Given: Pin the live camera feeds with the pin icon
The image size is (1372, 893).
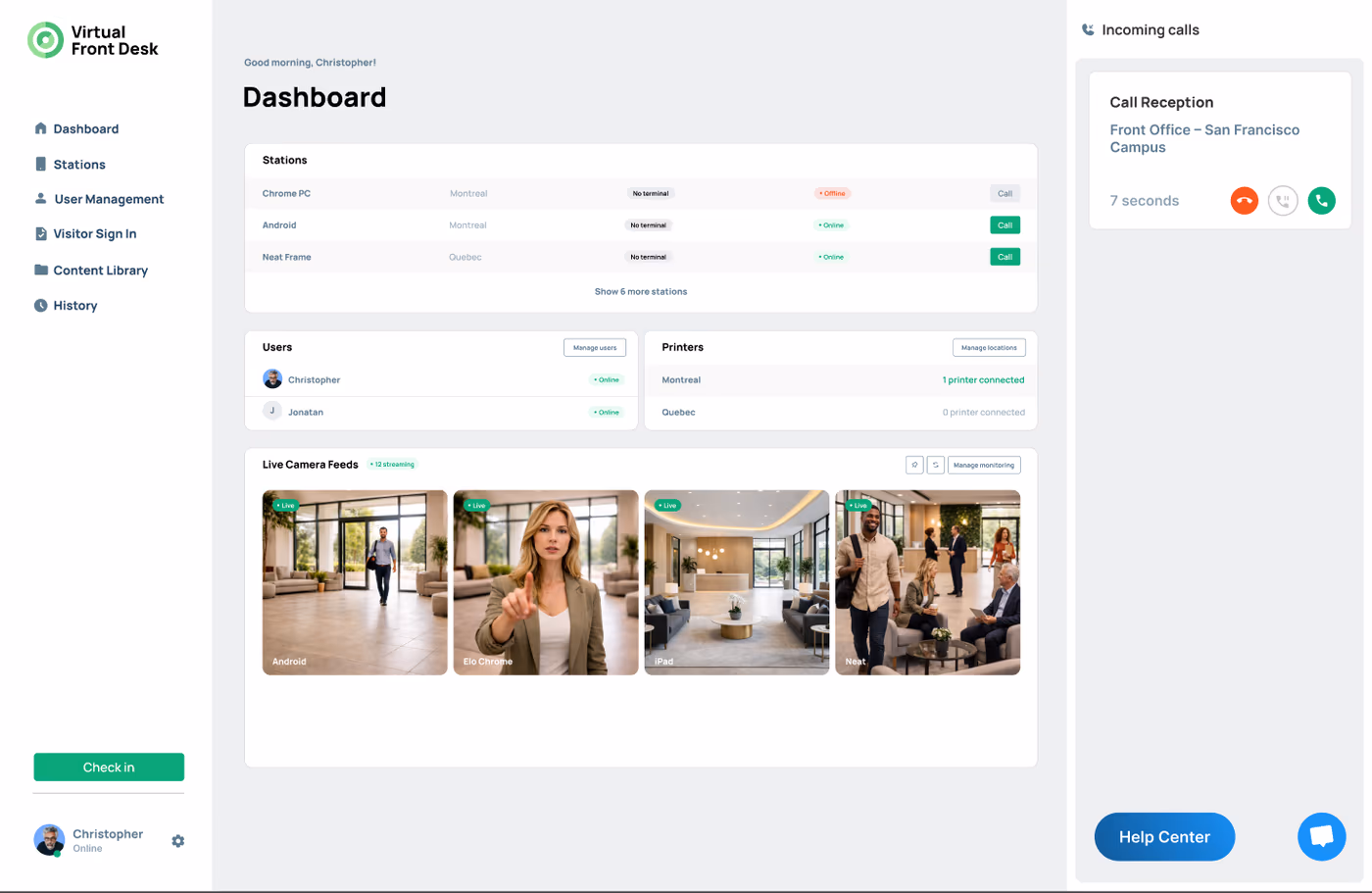Looking at the screenshot, I should pyautogui.click(x=914, y=465).
